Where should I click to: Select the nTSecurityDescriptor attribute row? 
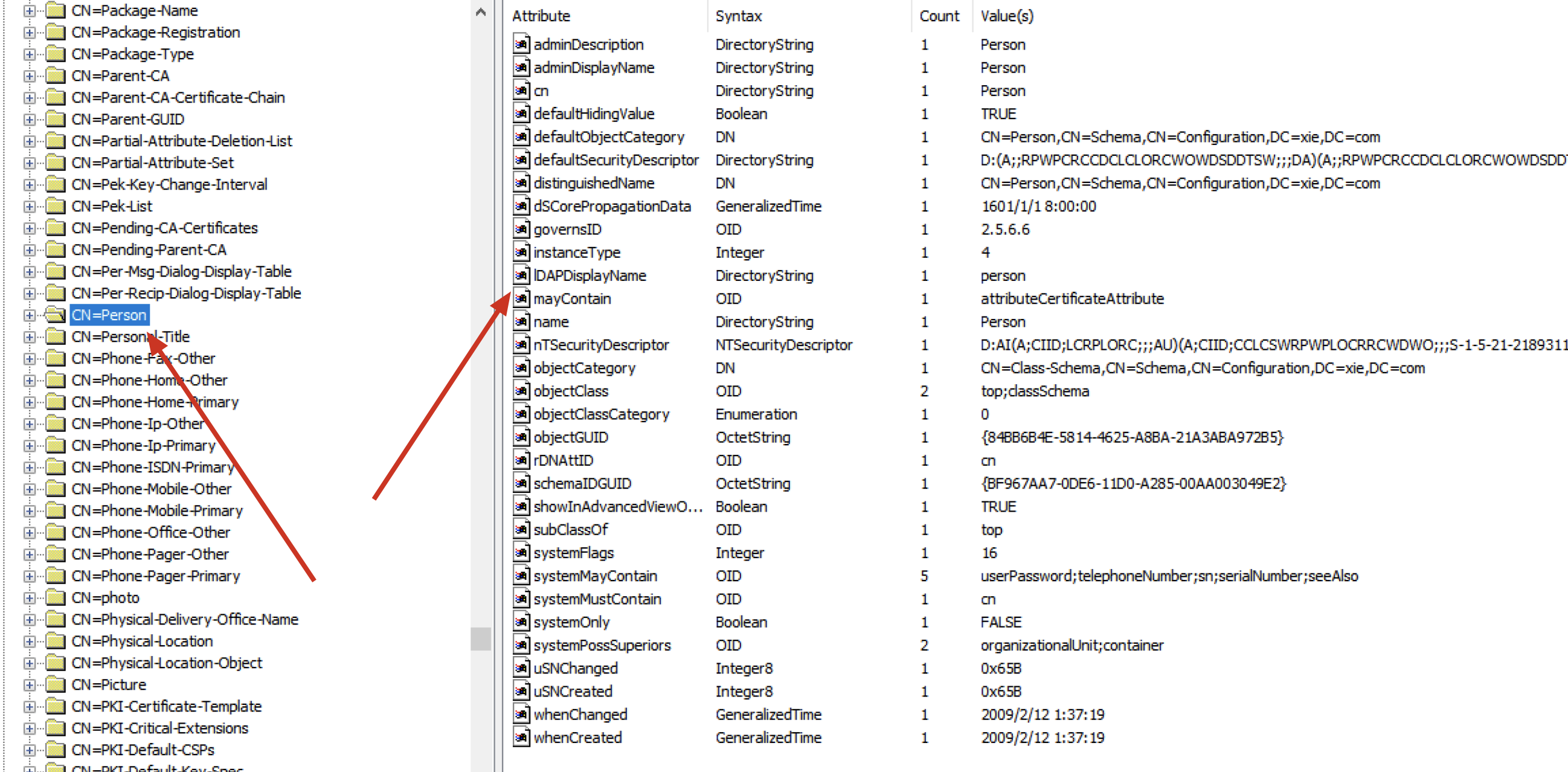[600, 345]
